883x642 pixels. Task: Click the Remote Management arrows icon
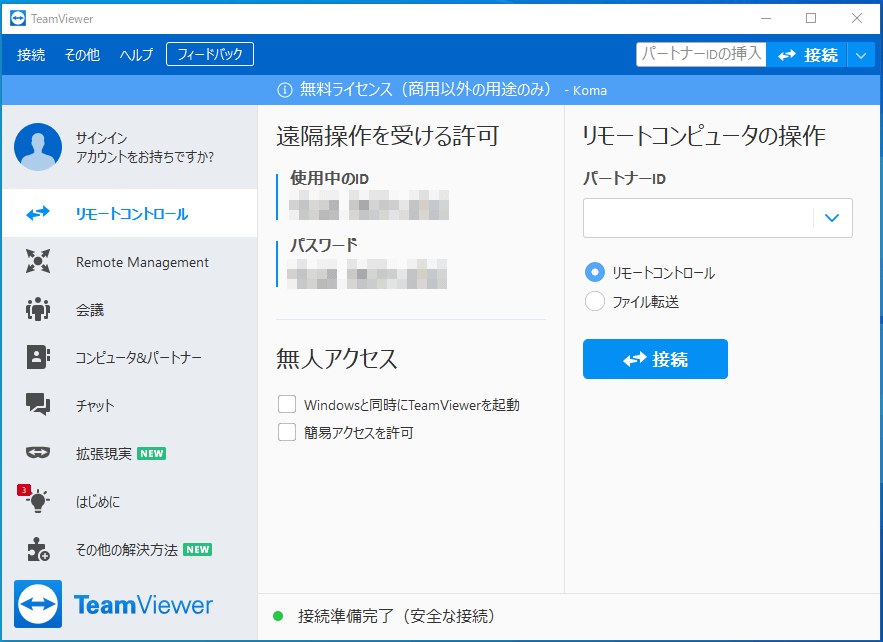click(38, 261)
